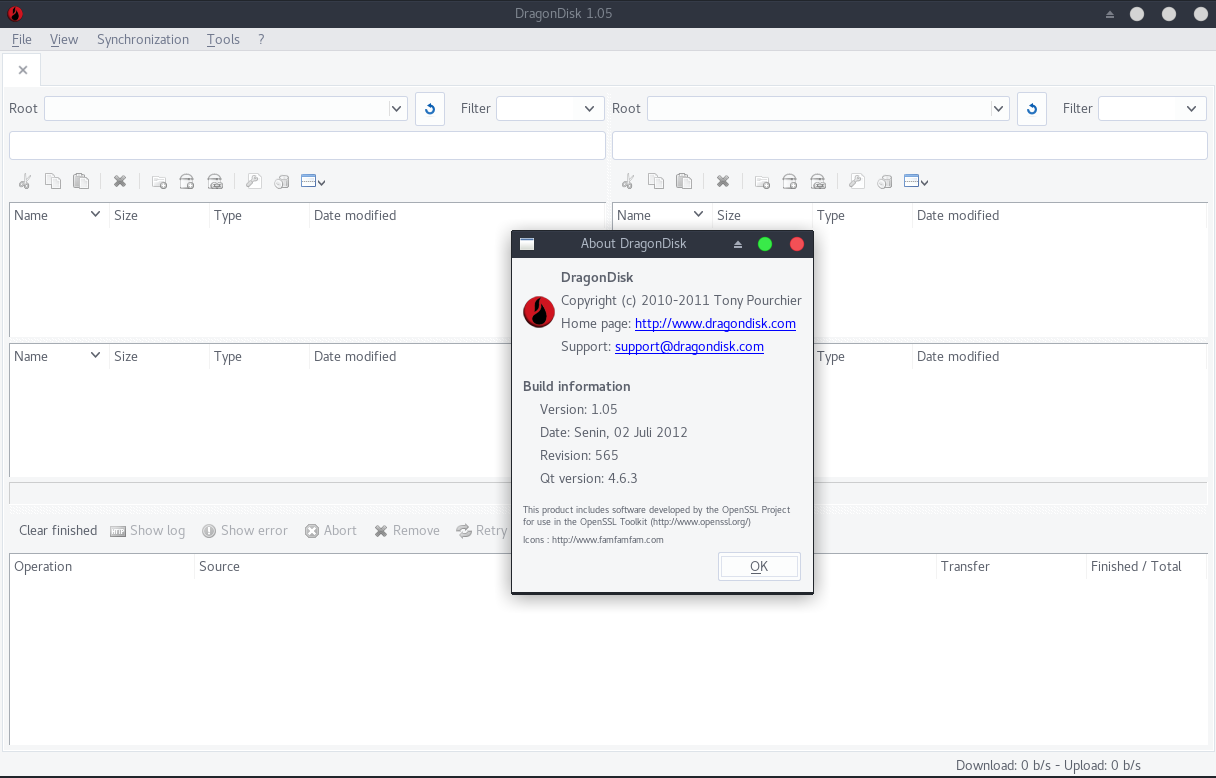
Task: Click Retry transfer button
Action: (482, 530)
